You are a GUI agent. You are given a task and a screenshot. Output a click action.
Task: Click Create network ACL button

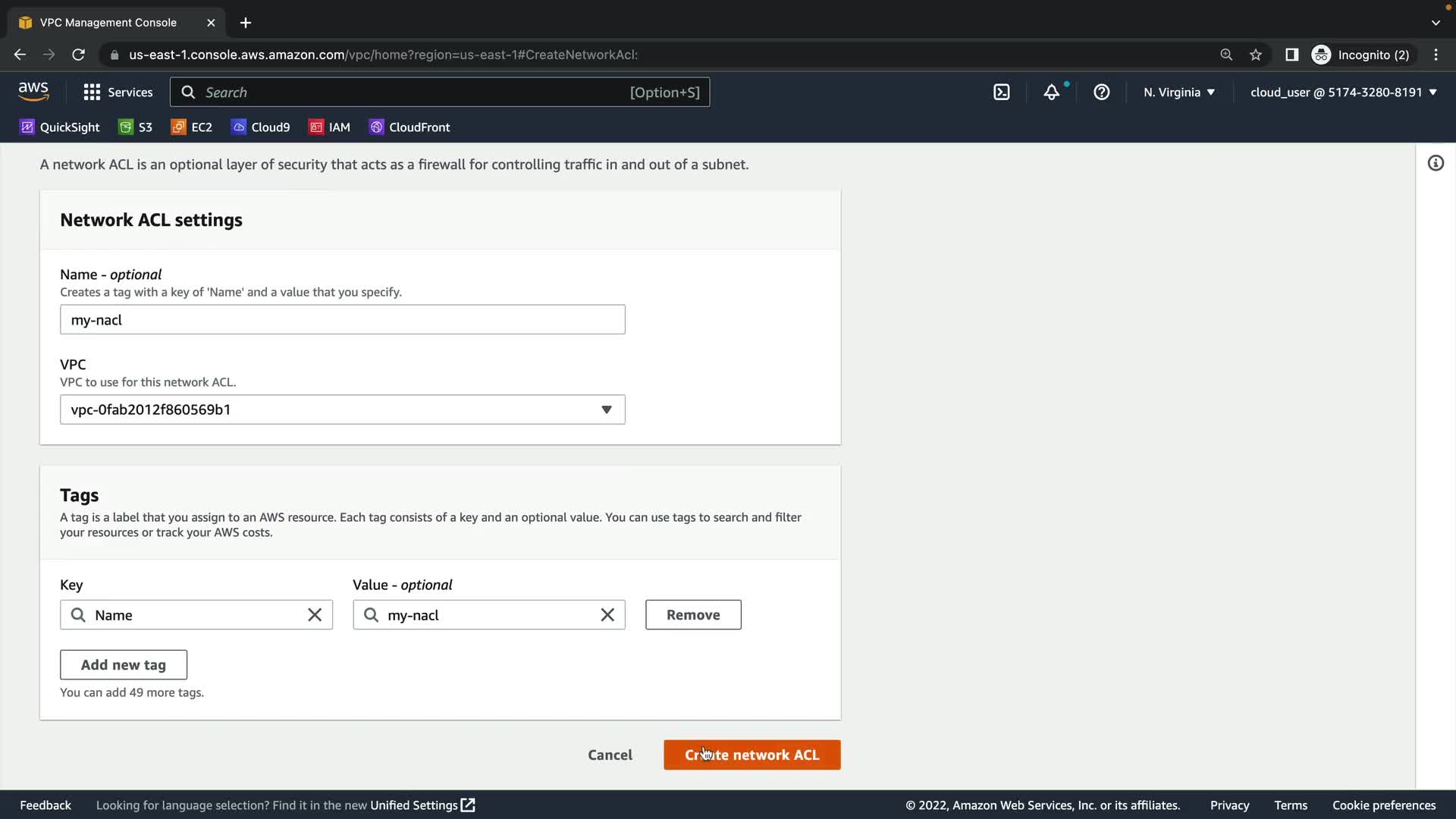[x=752, y=755]
